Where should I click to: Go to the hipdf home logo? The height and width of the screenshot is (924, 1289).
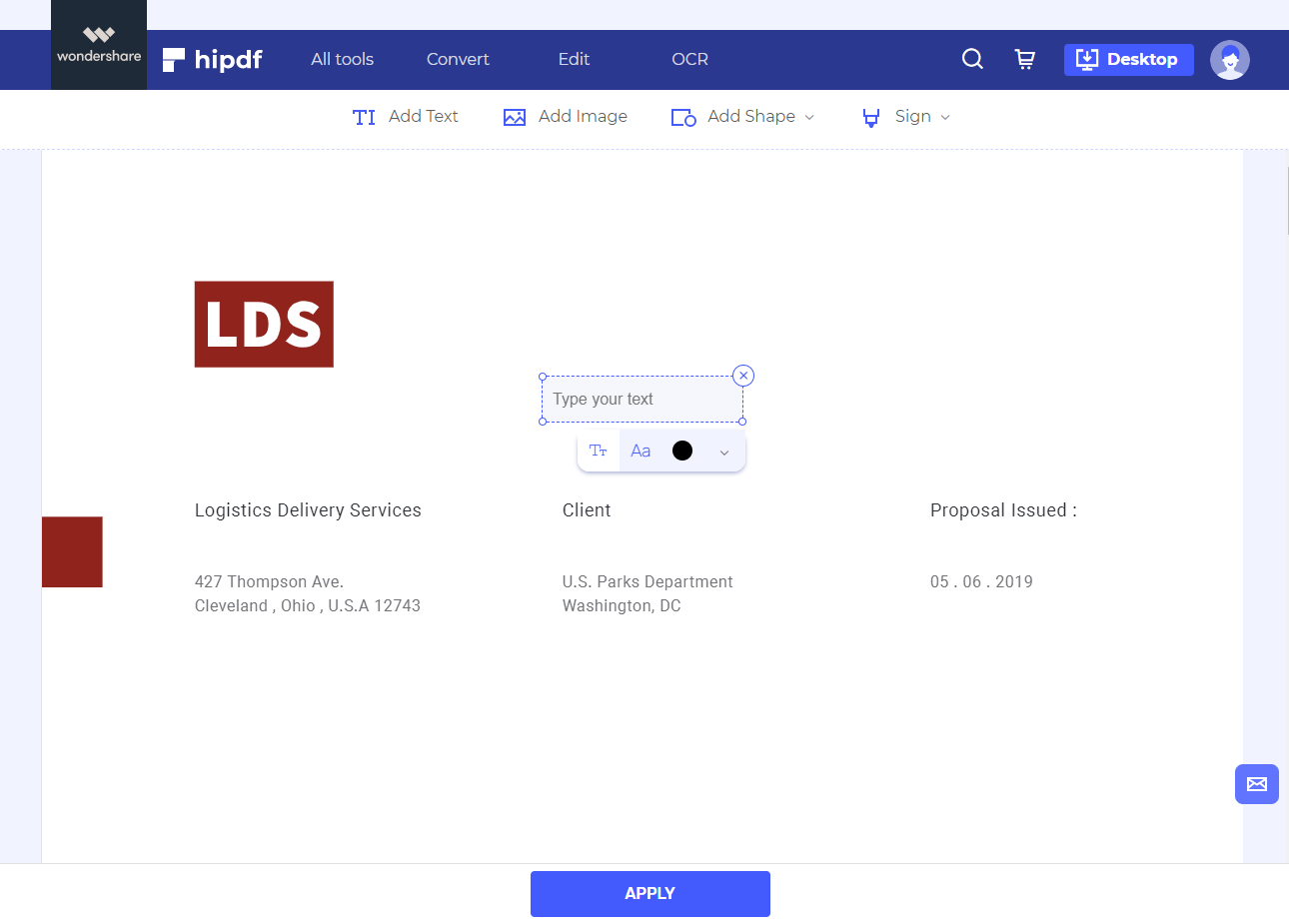coord(213,60)
